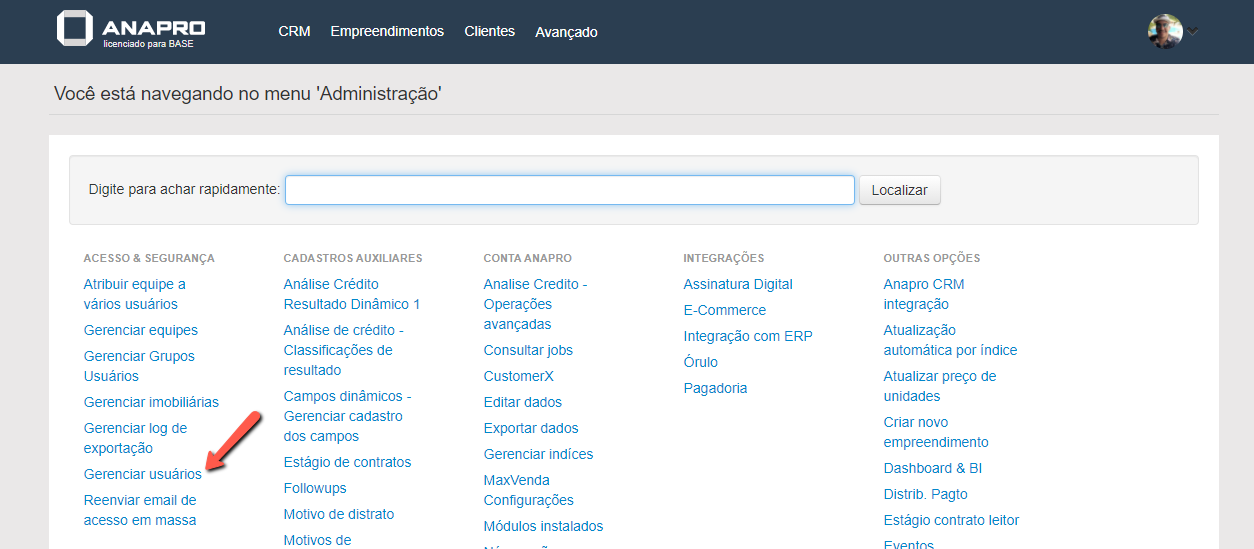
Task: Open Gerenciar imobiliárias page
Action: (x=151, y=402)
